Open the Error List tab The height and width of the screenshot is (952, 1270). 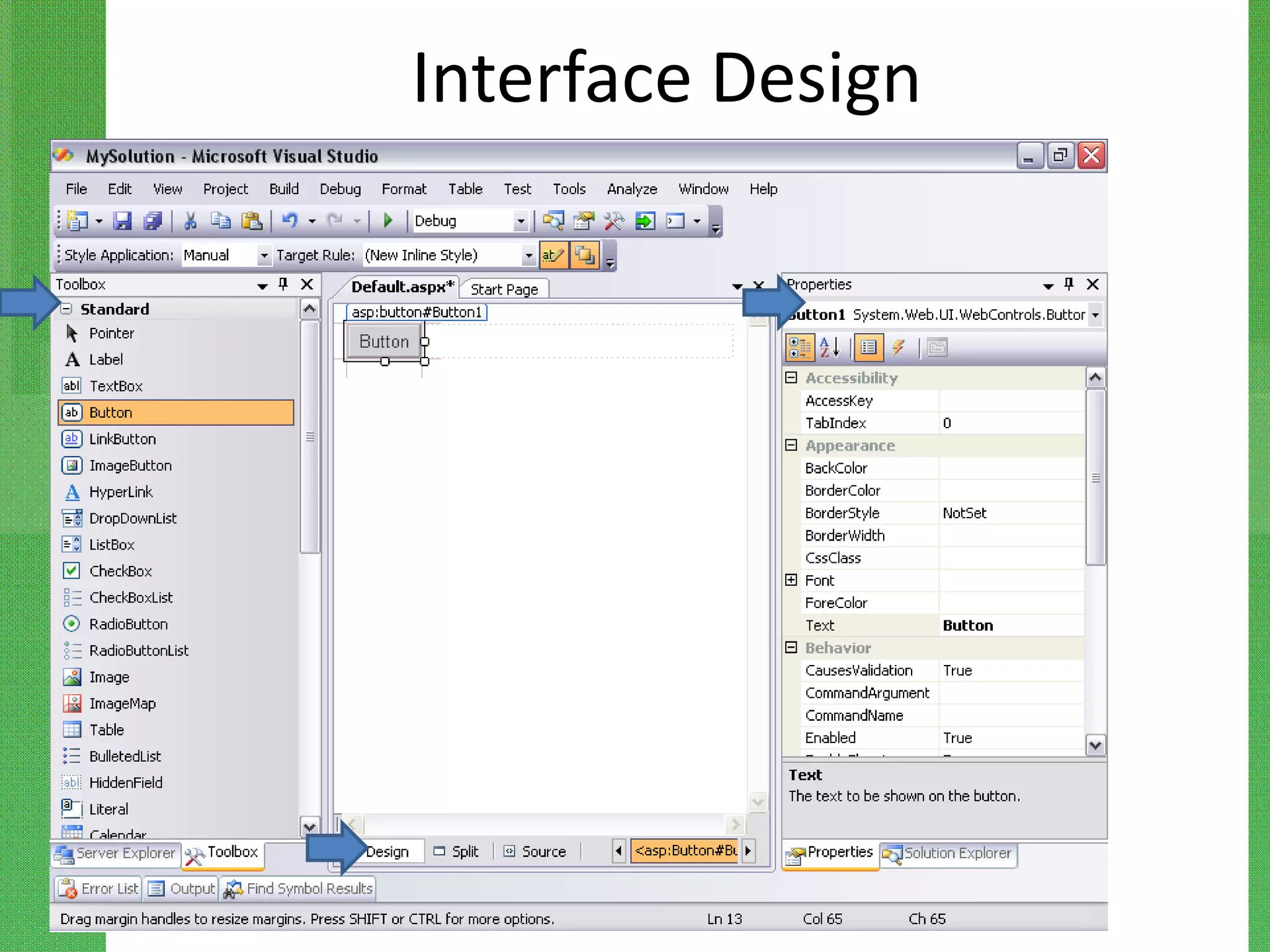pyautogui.click(x=99, y=889)
